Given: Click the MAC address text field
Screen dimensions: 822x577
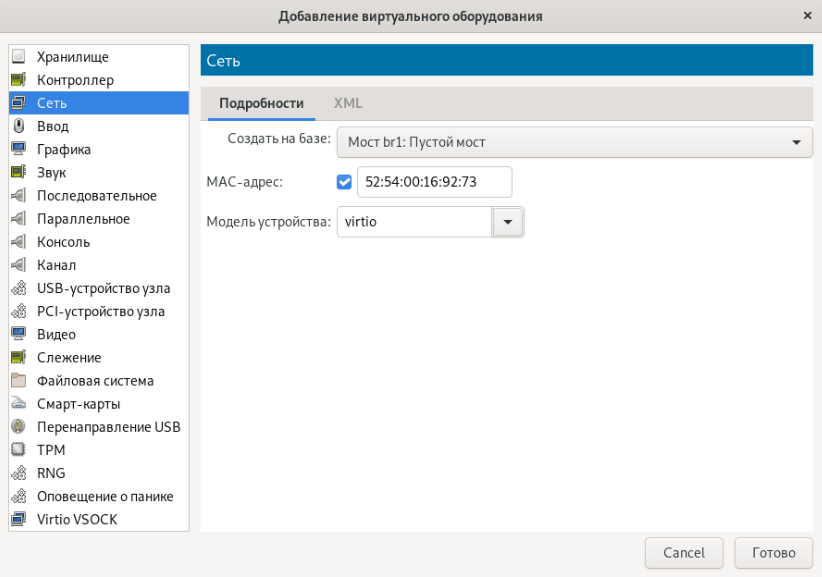Looking at the screenshot, I should pos(434,182).
